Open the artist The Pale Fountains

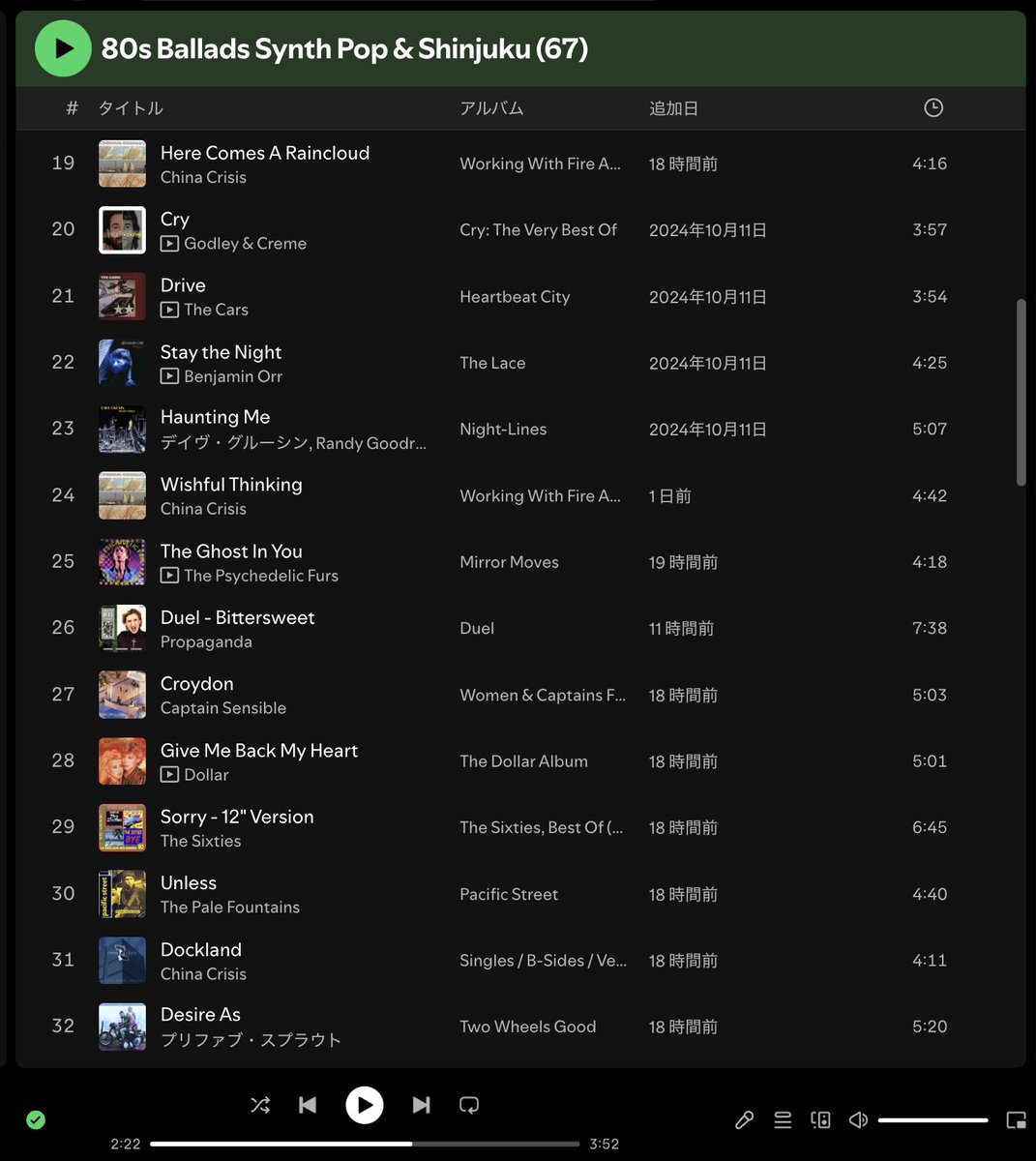click(x=230, y=908)
